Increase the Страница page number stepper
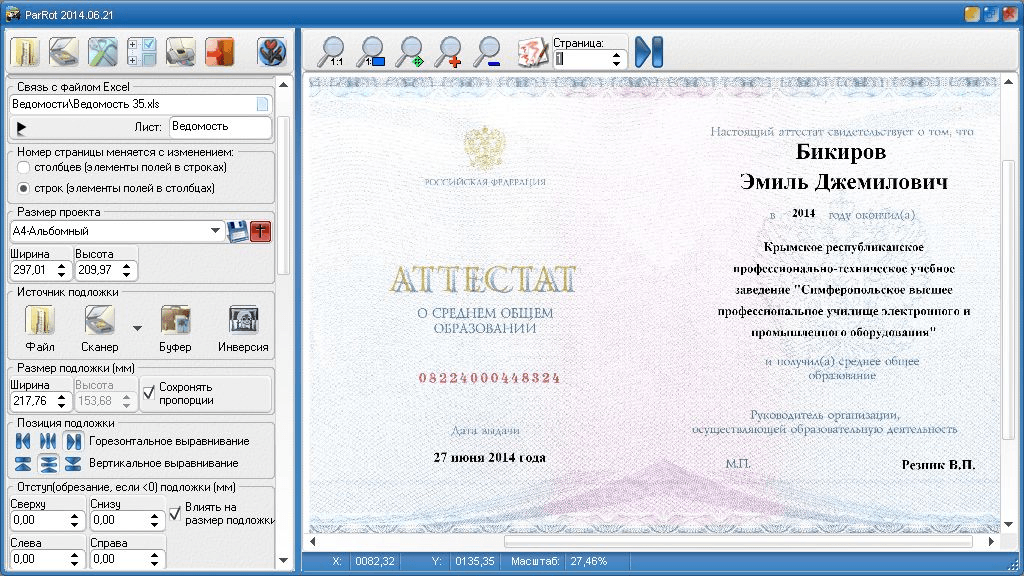Screen dimensions: 1024x576 click(x=616, y=54)
